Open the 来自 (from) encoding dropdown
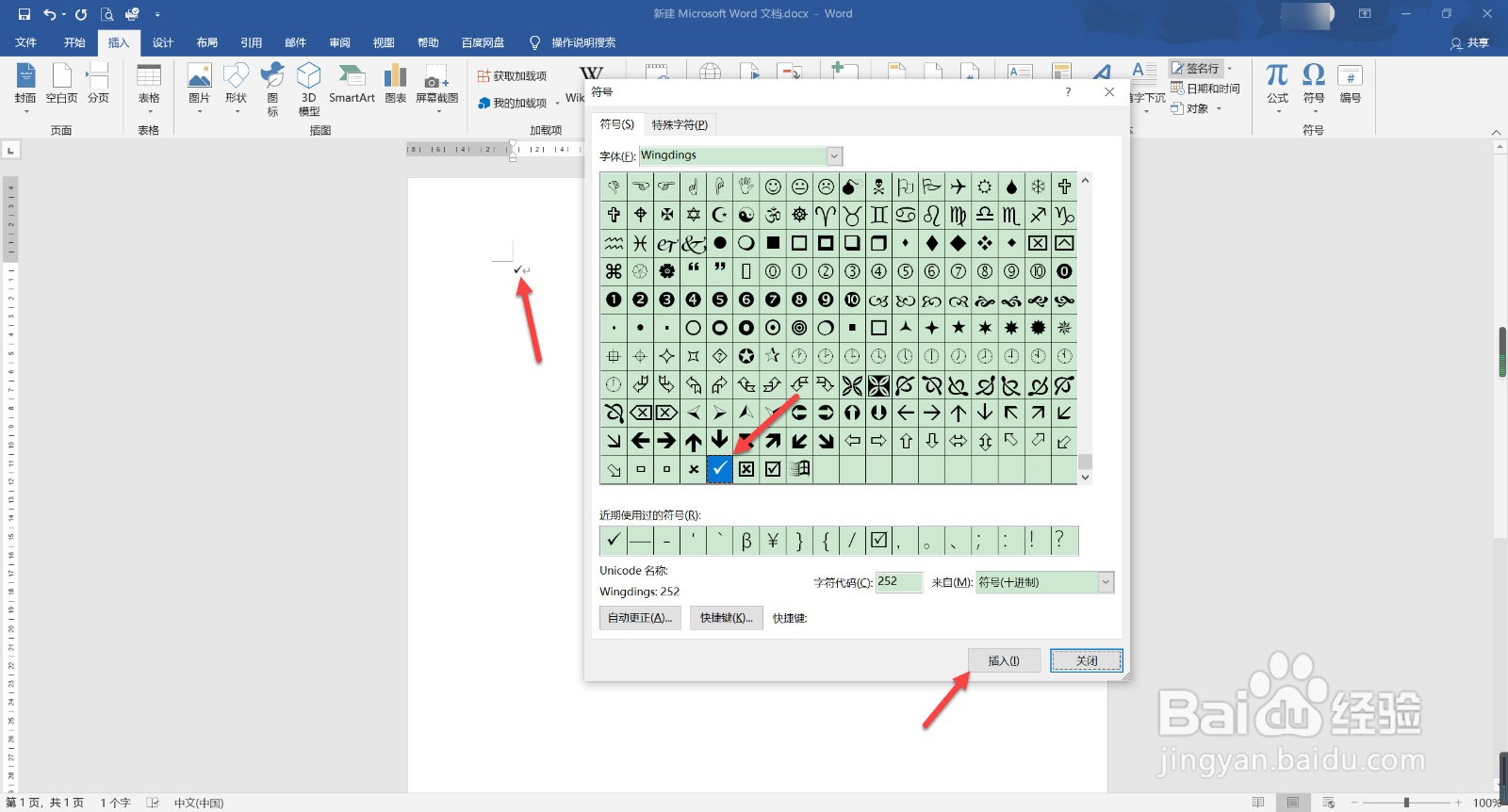 click(1106, 583)
